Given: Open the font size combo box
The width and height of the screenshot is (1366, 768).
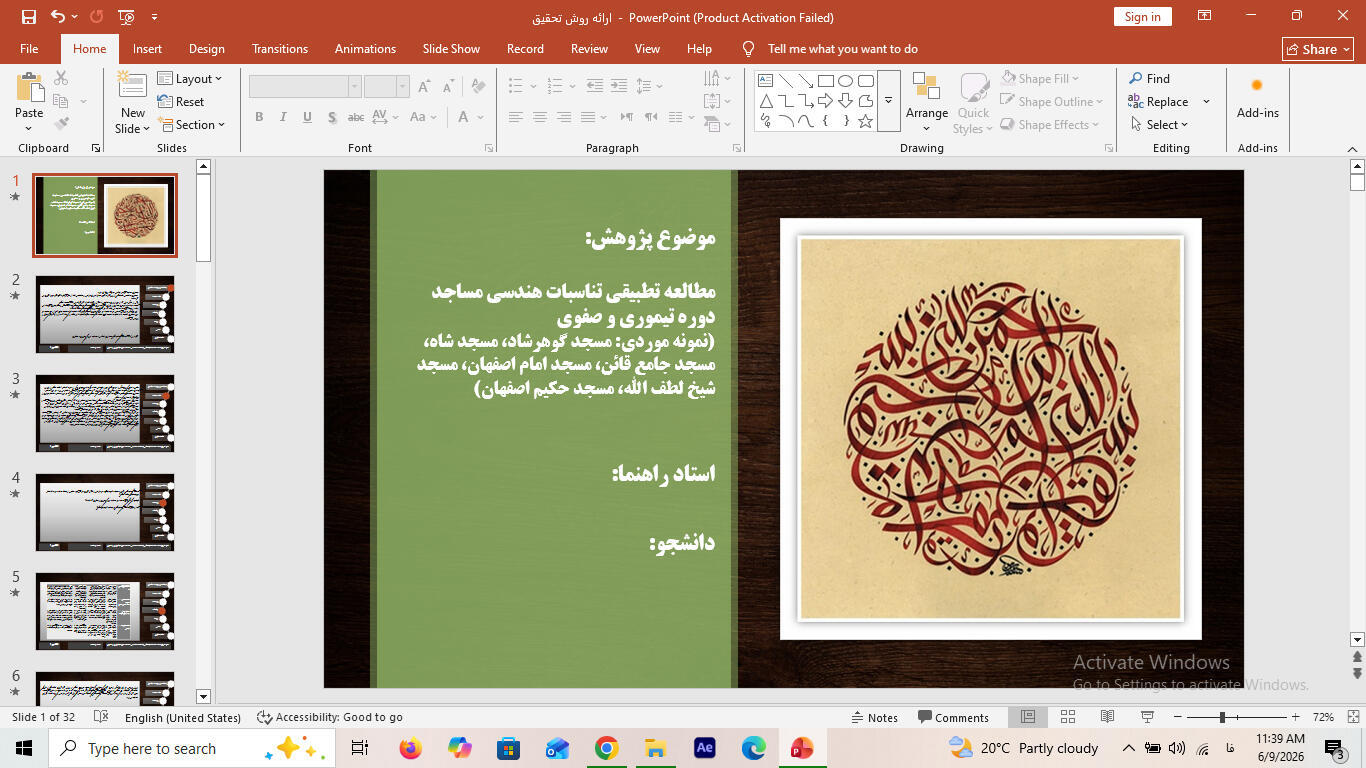Looking at the screenshot, I should 387,87.
